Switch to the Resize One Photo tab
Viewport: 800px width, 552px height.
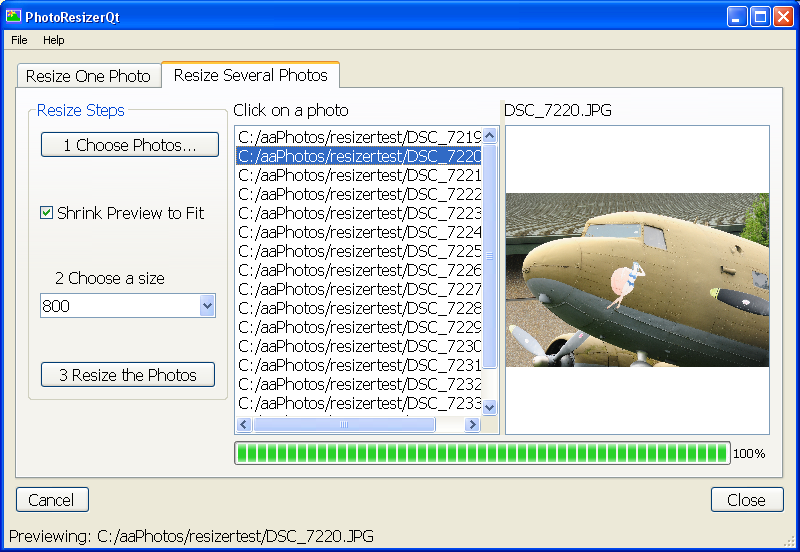tap(88, 76)
